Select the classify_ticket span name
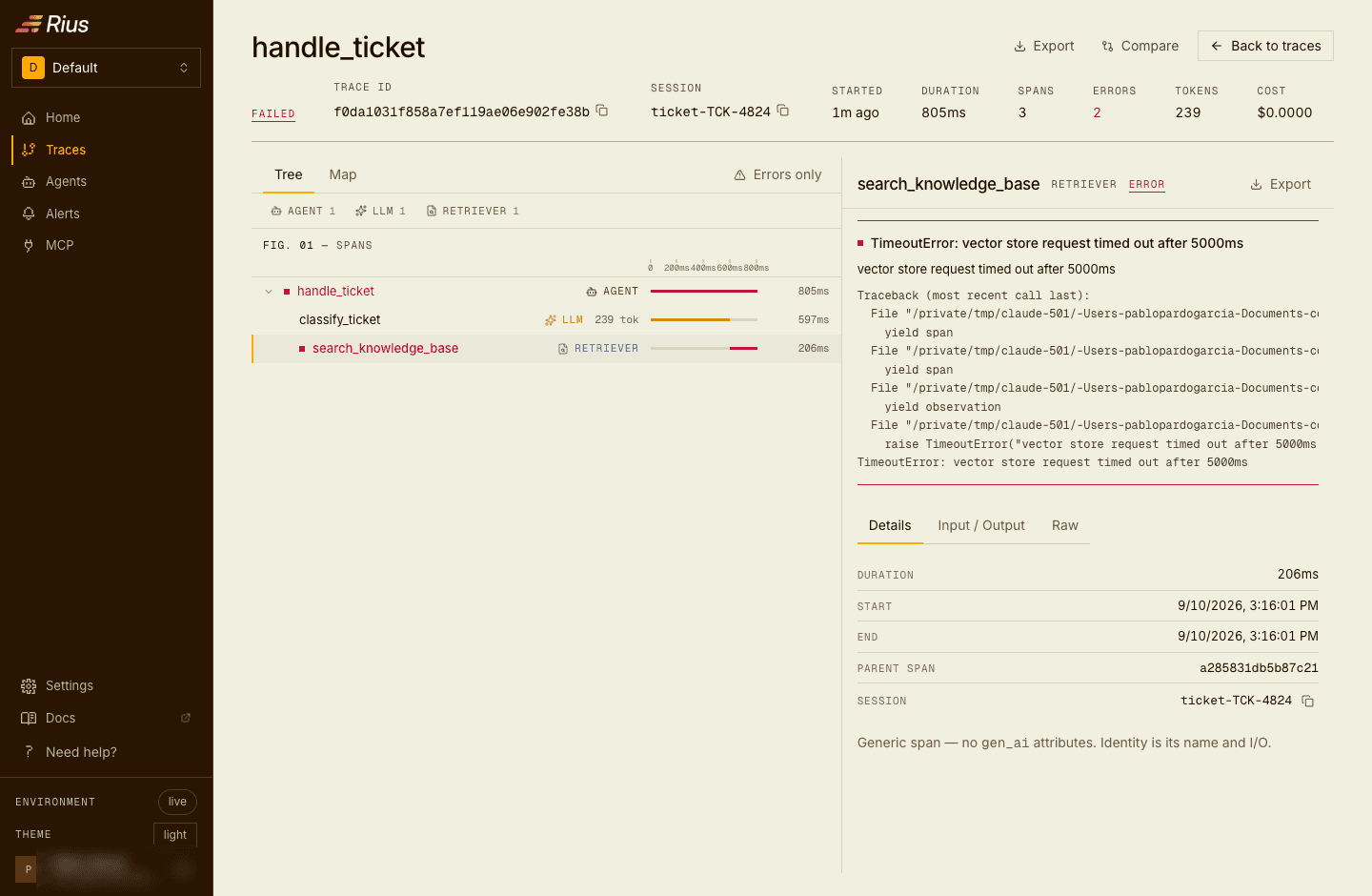Image resolution: width=1372 pixels, height=896 pixels. 339,320
